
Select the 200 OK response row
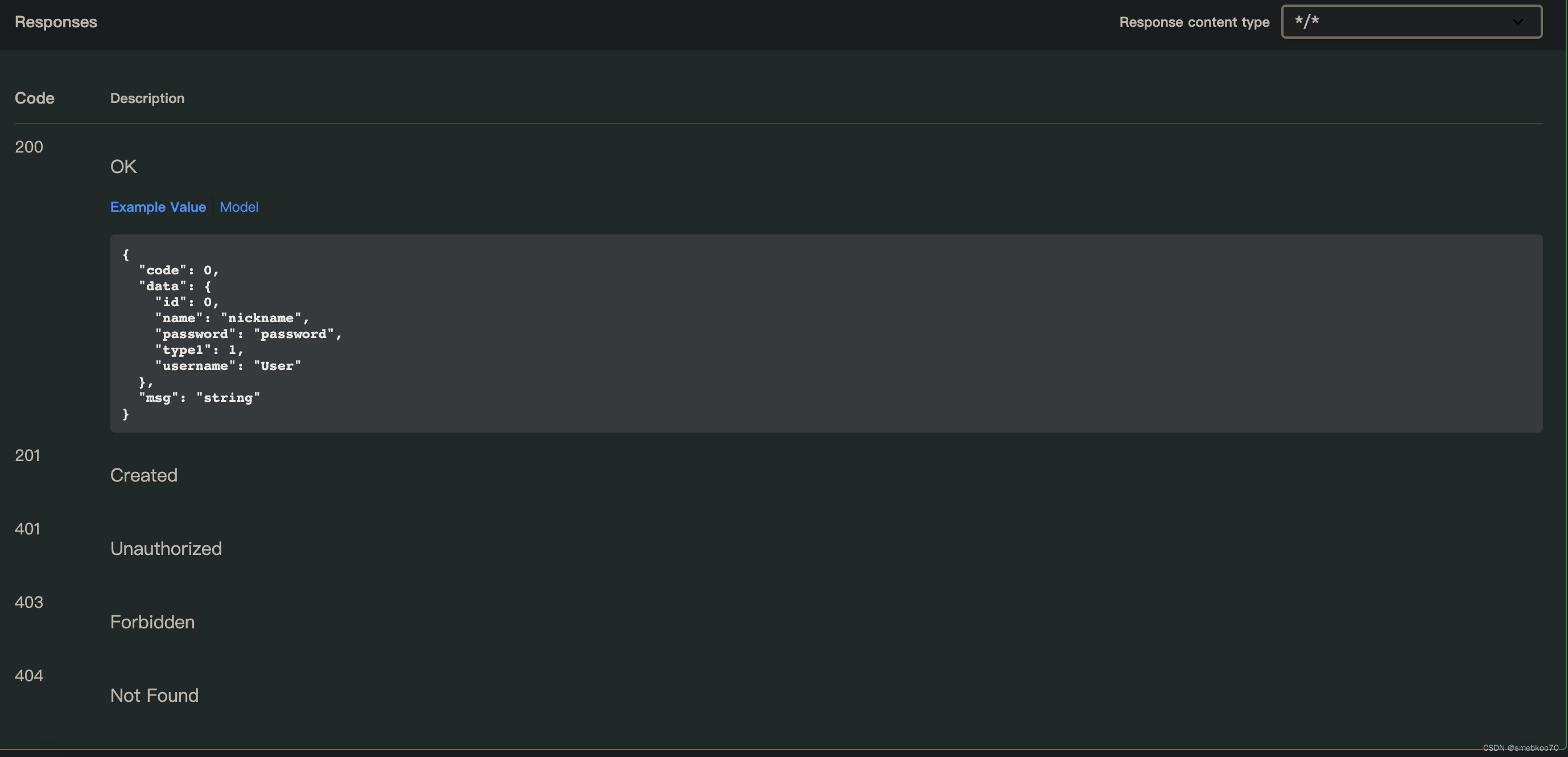click(28, 147)
